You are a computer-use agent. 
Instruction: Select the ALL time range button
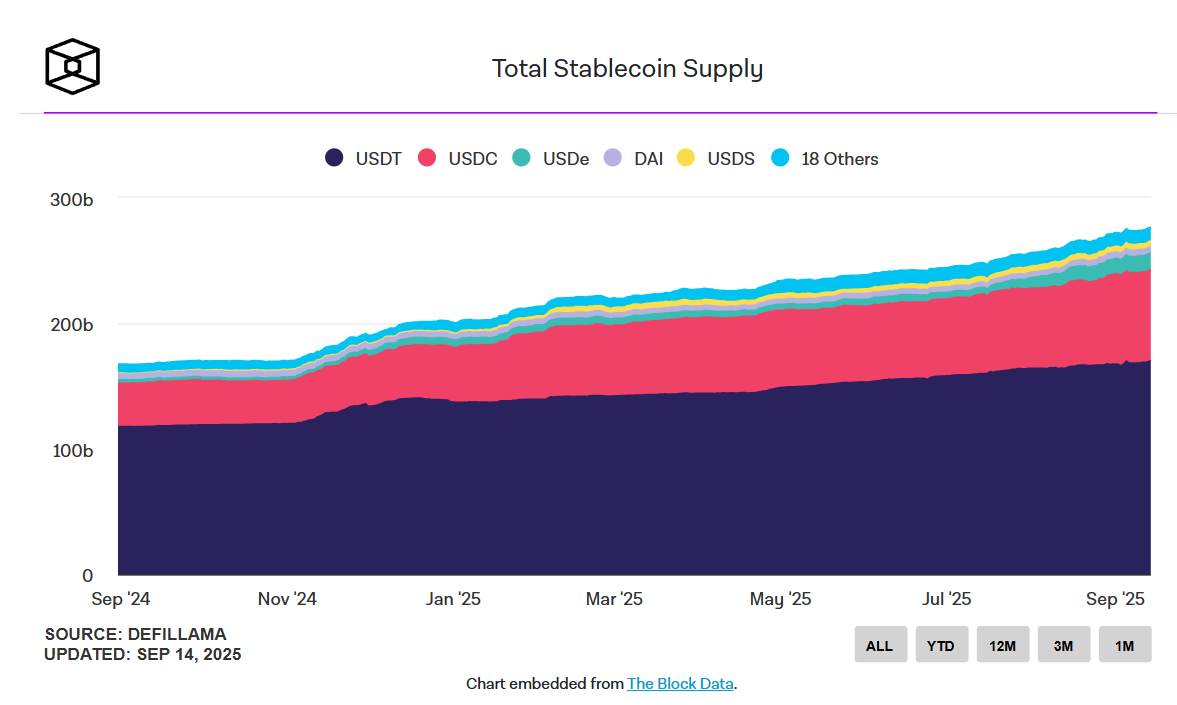click(880, 645)
